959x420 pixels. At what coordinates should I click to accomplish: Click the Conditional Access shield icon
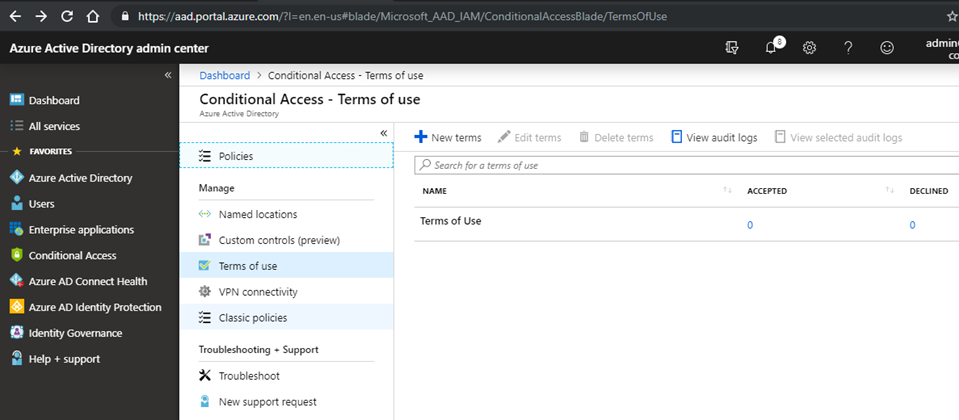click(x=17, y=256)
